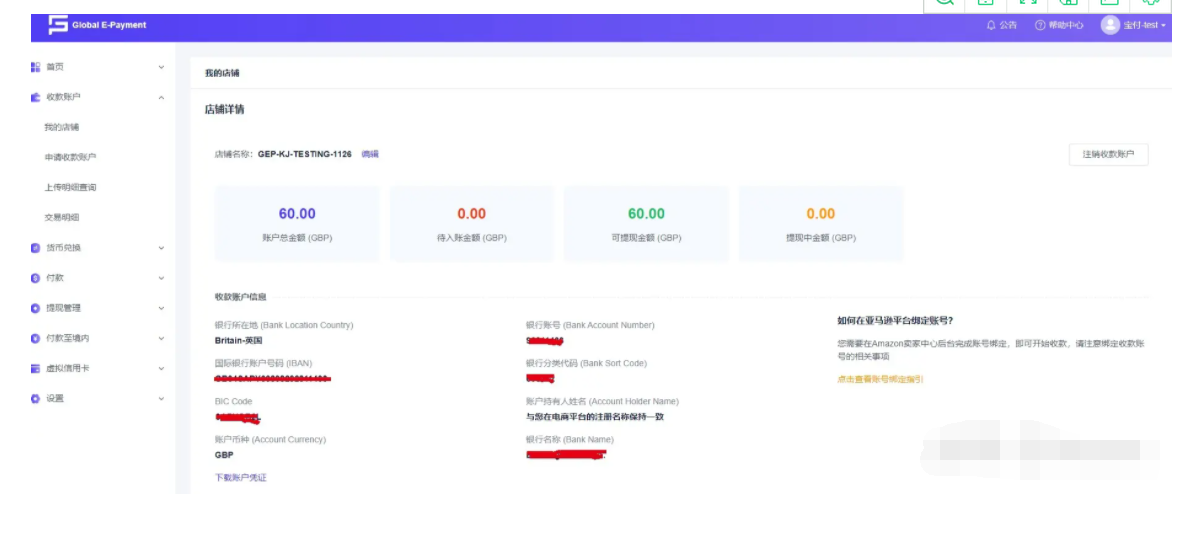The image size is (1184, 552).
Task: Click the 帮助中心 question mark icon
Action: pos(1040,25)
